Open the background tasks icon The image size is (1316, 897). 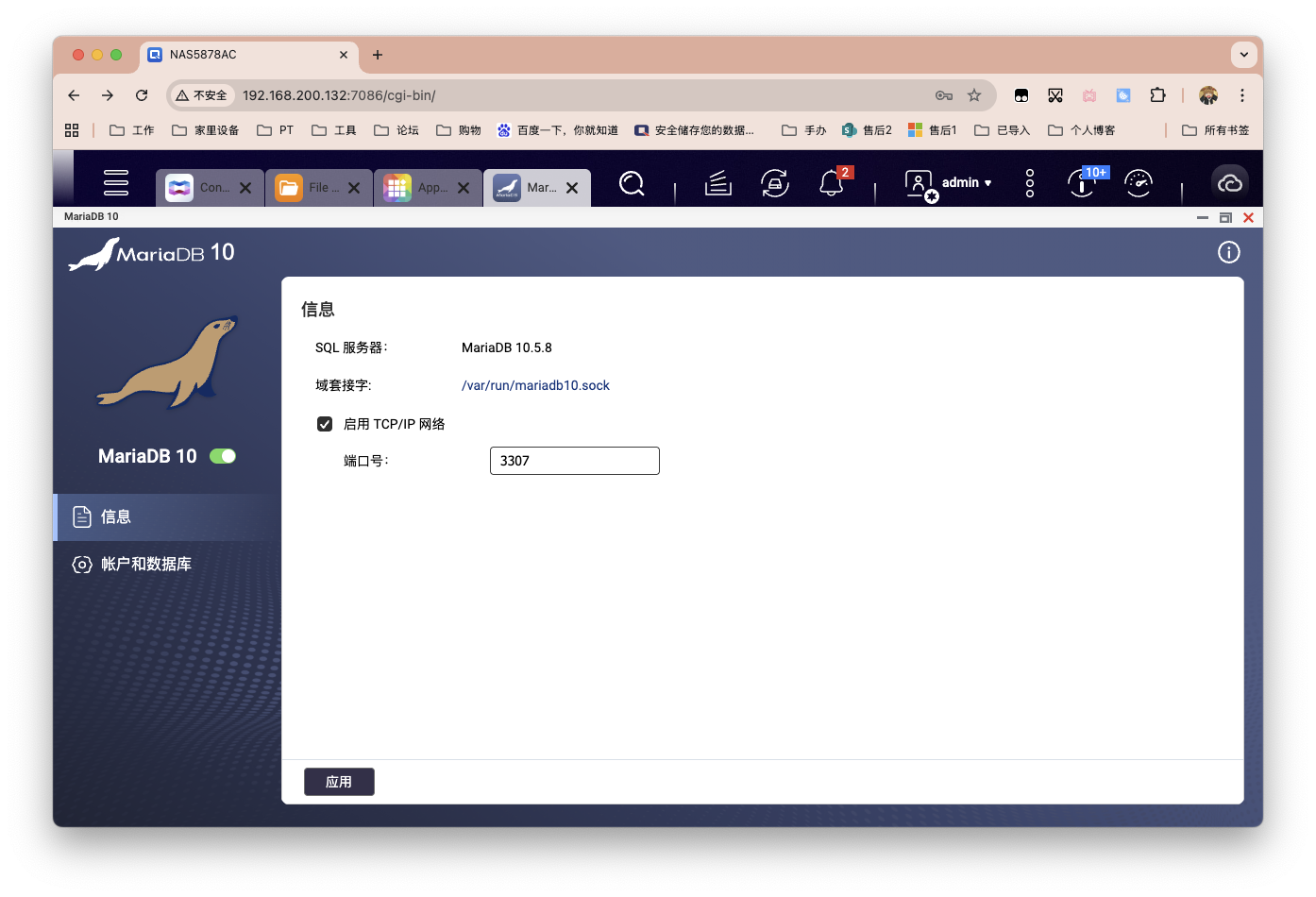[774, 184]
